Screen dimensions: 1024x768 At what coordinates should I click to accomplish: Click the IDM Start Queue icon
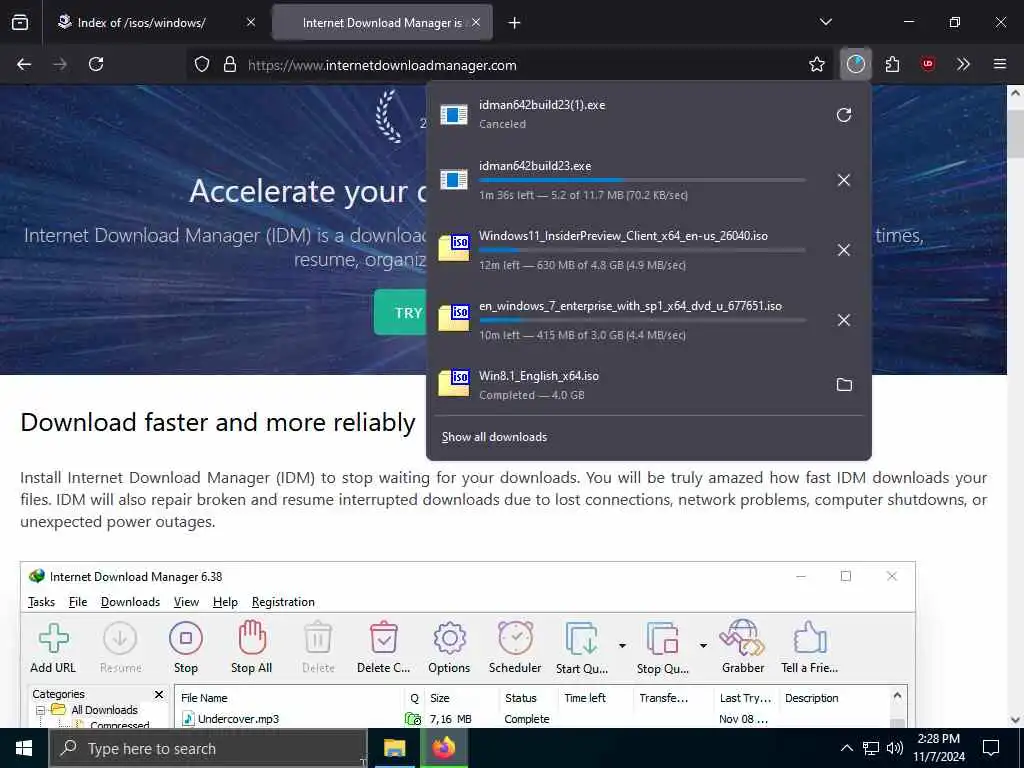(x=582, y=647)
